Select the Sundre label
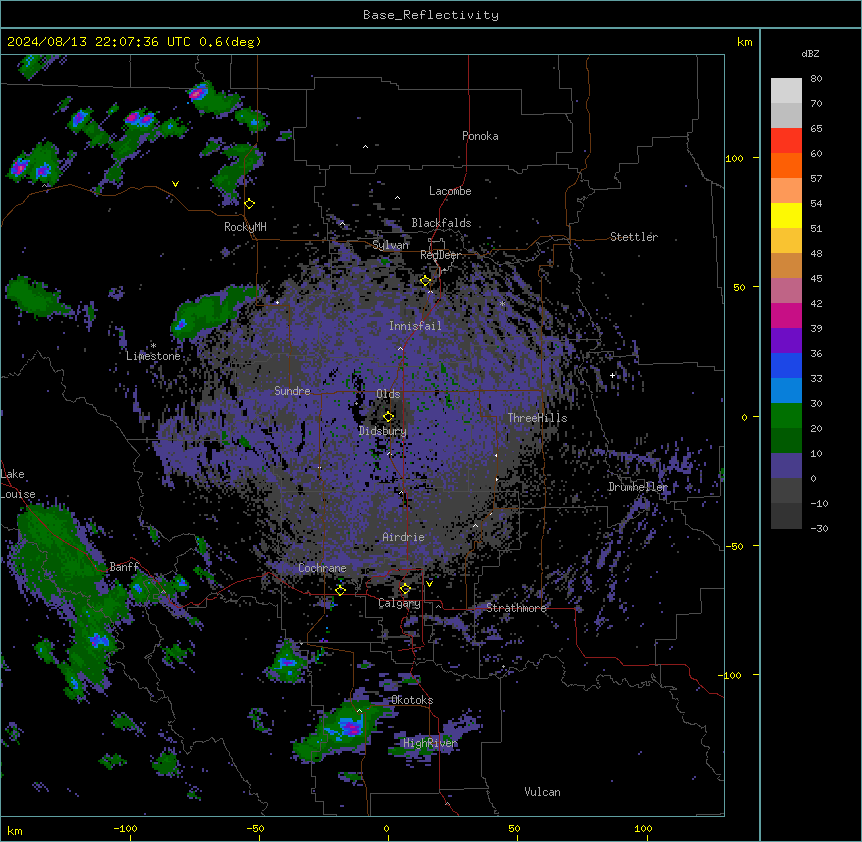The height and width of the screenshot is (842, 862). coord(292,391)
